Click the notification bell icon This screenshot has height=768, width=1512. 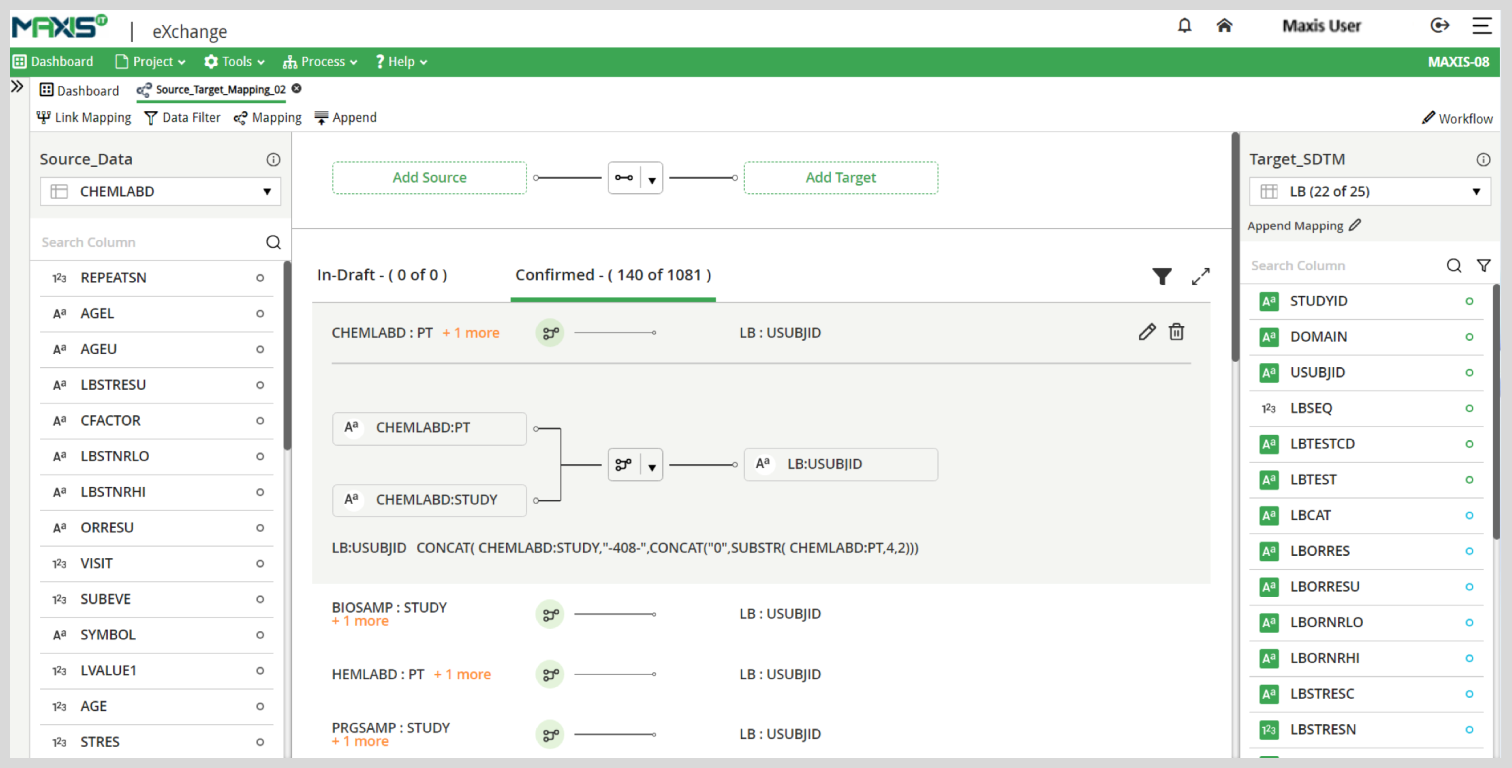coord(1185,26)
